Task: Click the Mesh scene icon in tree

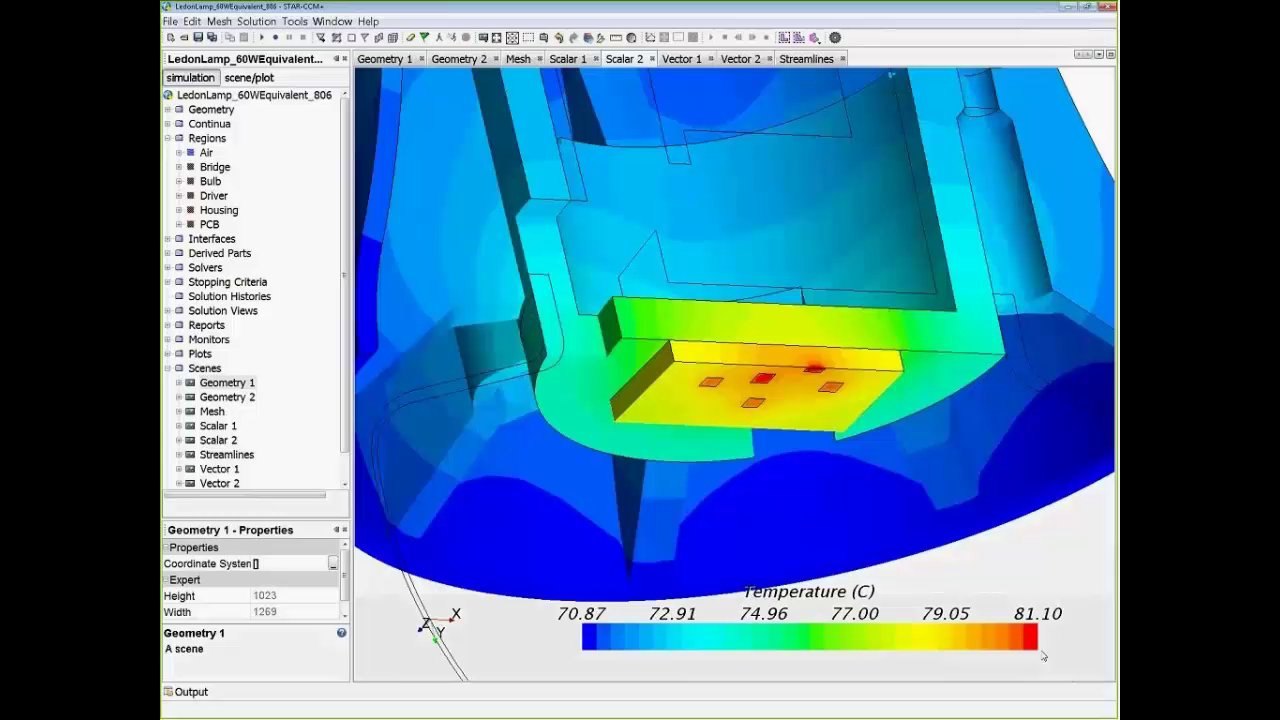Action: [x=190, y=411]
